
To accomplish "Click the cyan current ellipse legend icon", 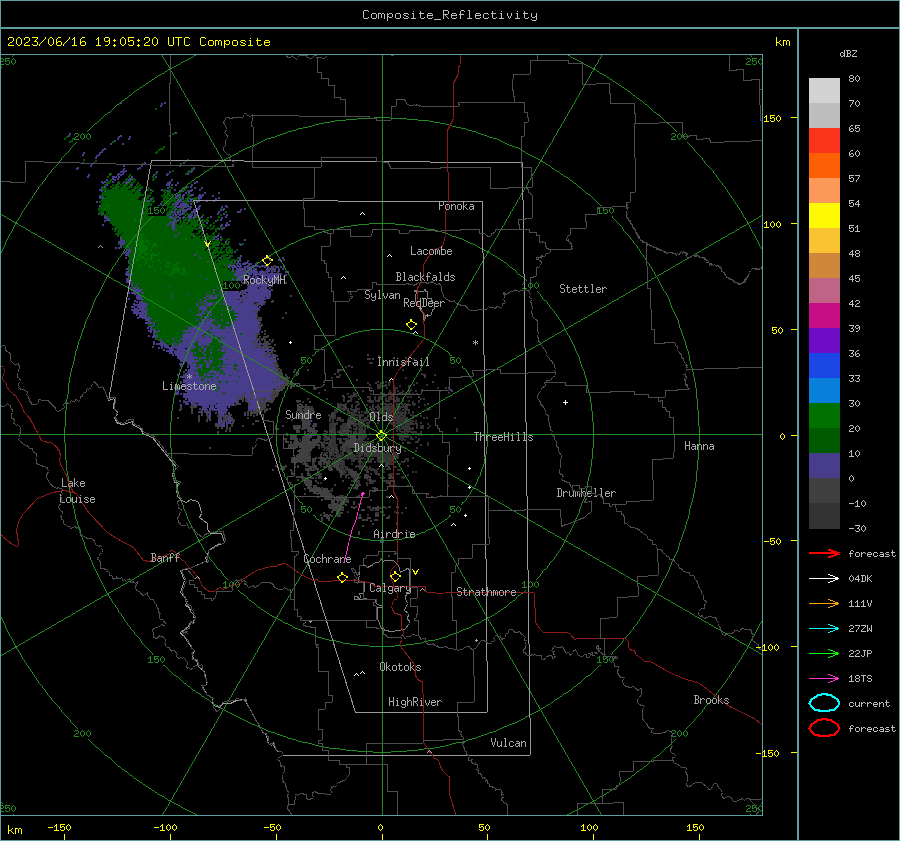I will pos(824,703).
